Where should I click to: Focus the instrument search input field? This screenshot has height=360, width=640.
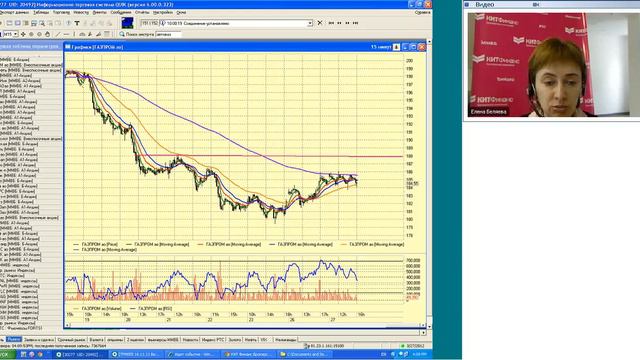pos(168,34)
